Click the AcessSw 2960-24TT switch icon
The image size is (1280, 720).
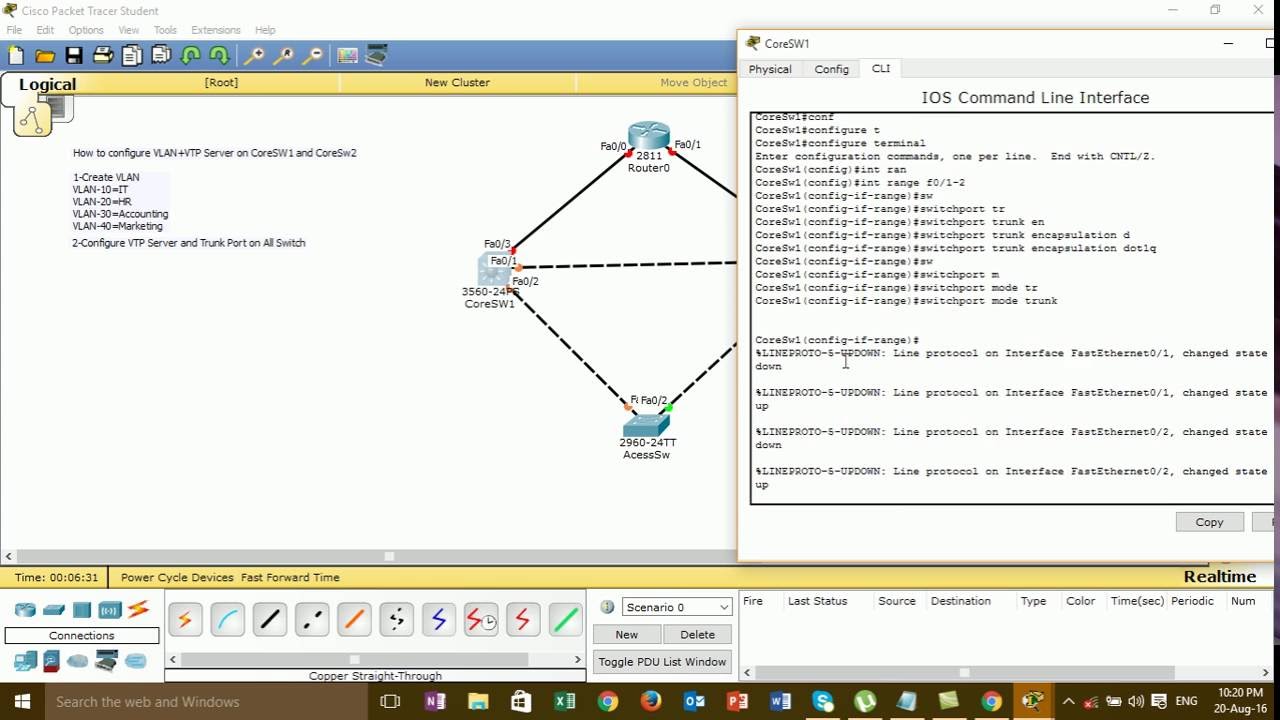tap(646, 424)
